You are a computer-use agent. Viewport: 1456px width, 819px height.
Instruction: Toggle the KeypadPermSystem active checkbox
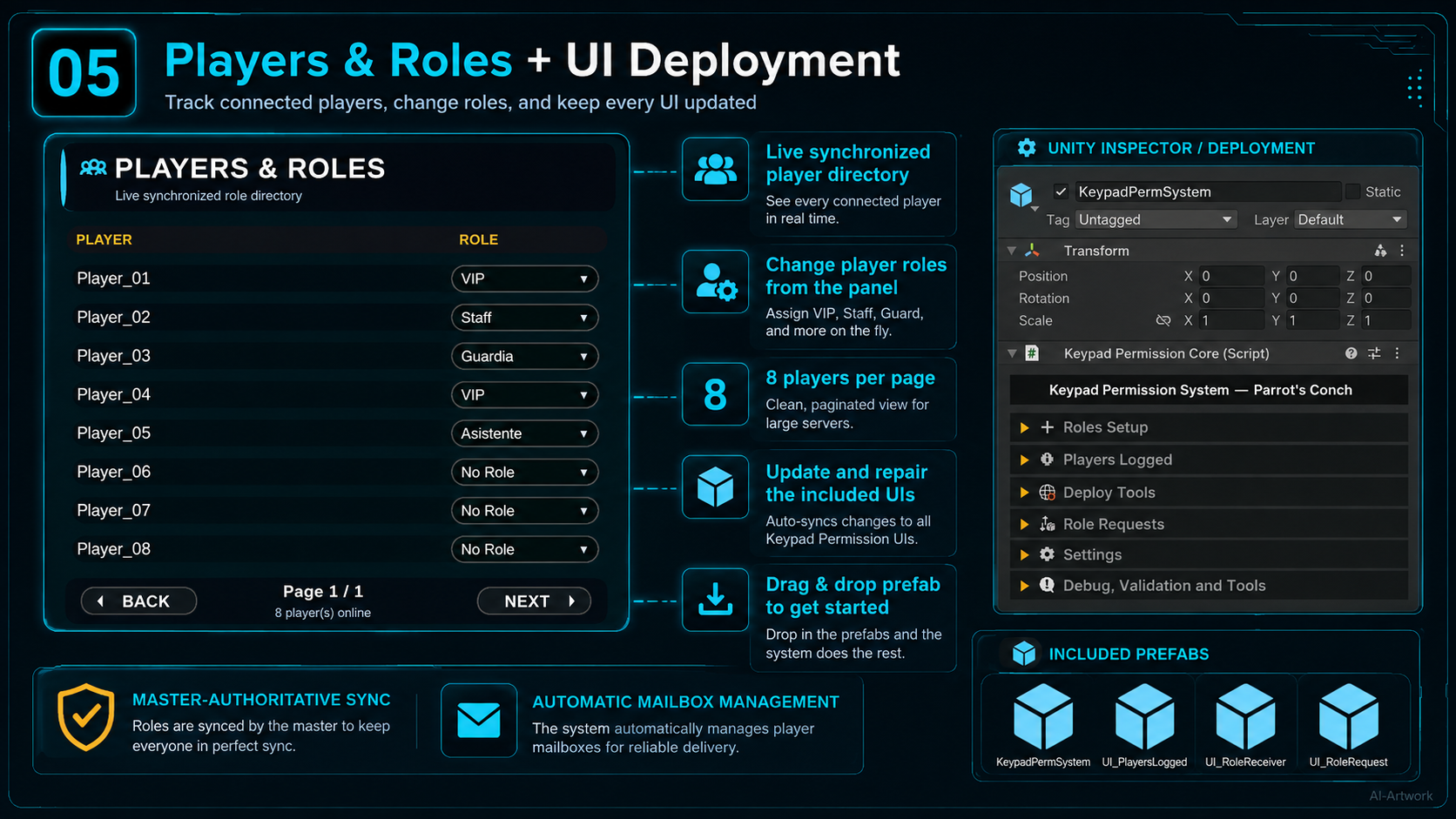tap(1061, 191)
